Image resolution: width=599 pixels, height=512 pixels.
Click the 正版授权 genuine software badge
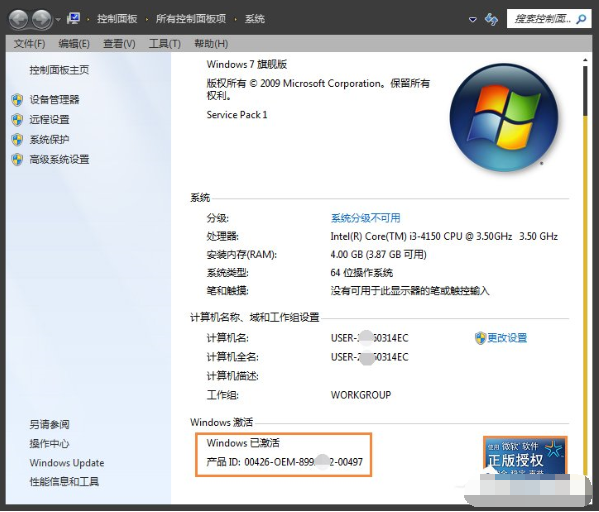525,455
